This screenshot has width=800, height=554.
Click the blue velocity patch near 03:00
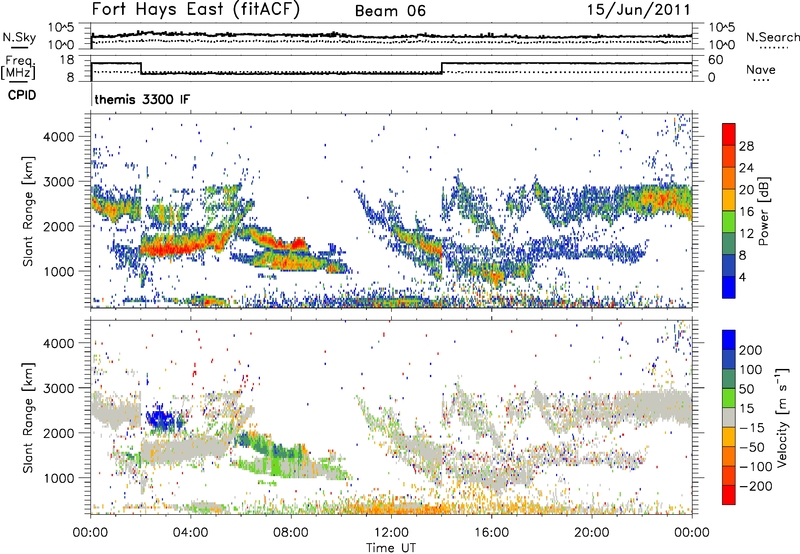point(163,419)
